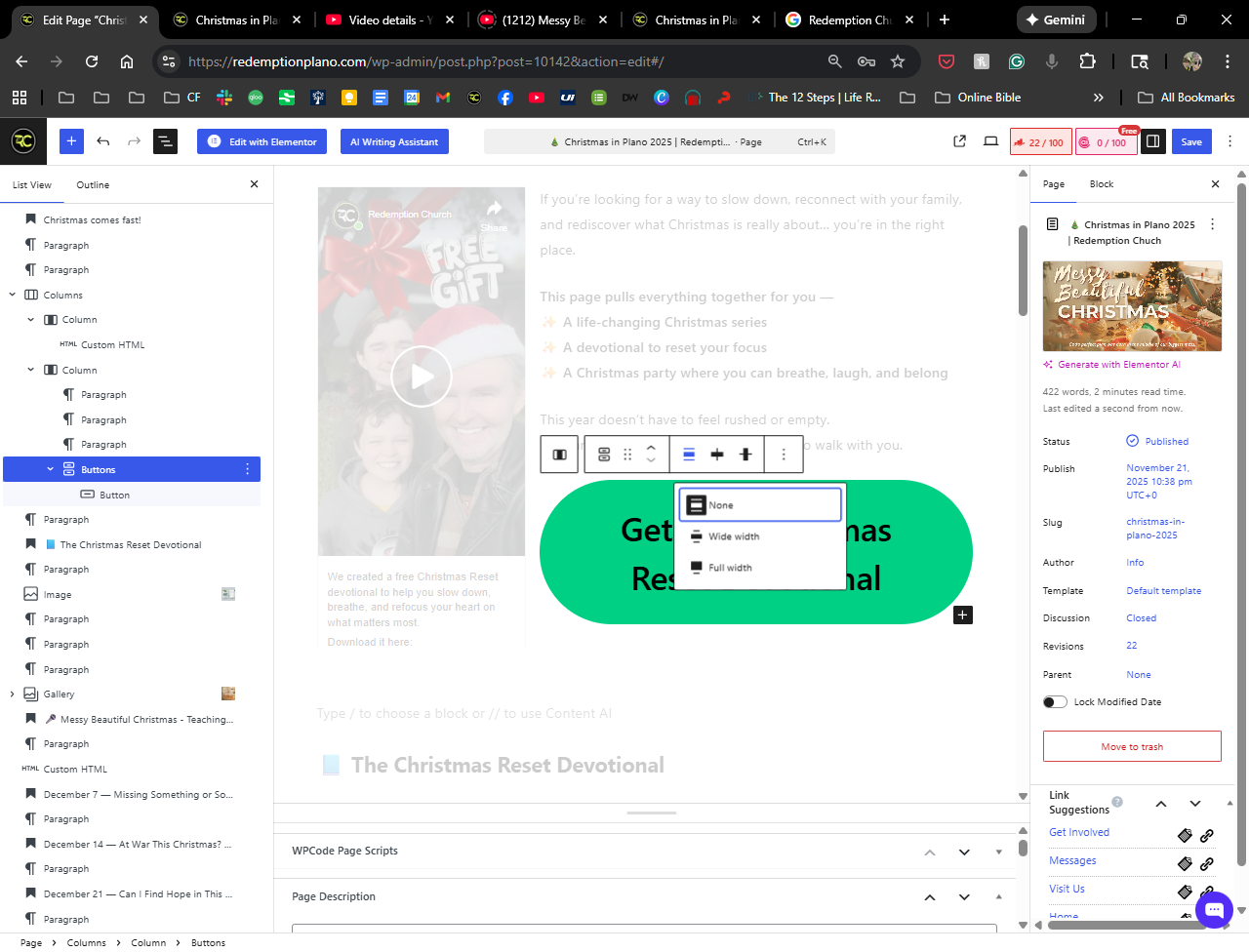
Task: Open the page preview in new tab icon
Action: coord(959,141)
